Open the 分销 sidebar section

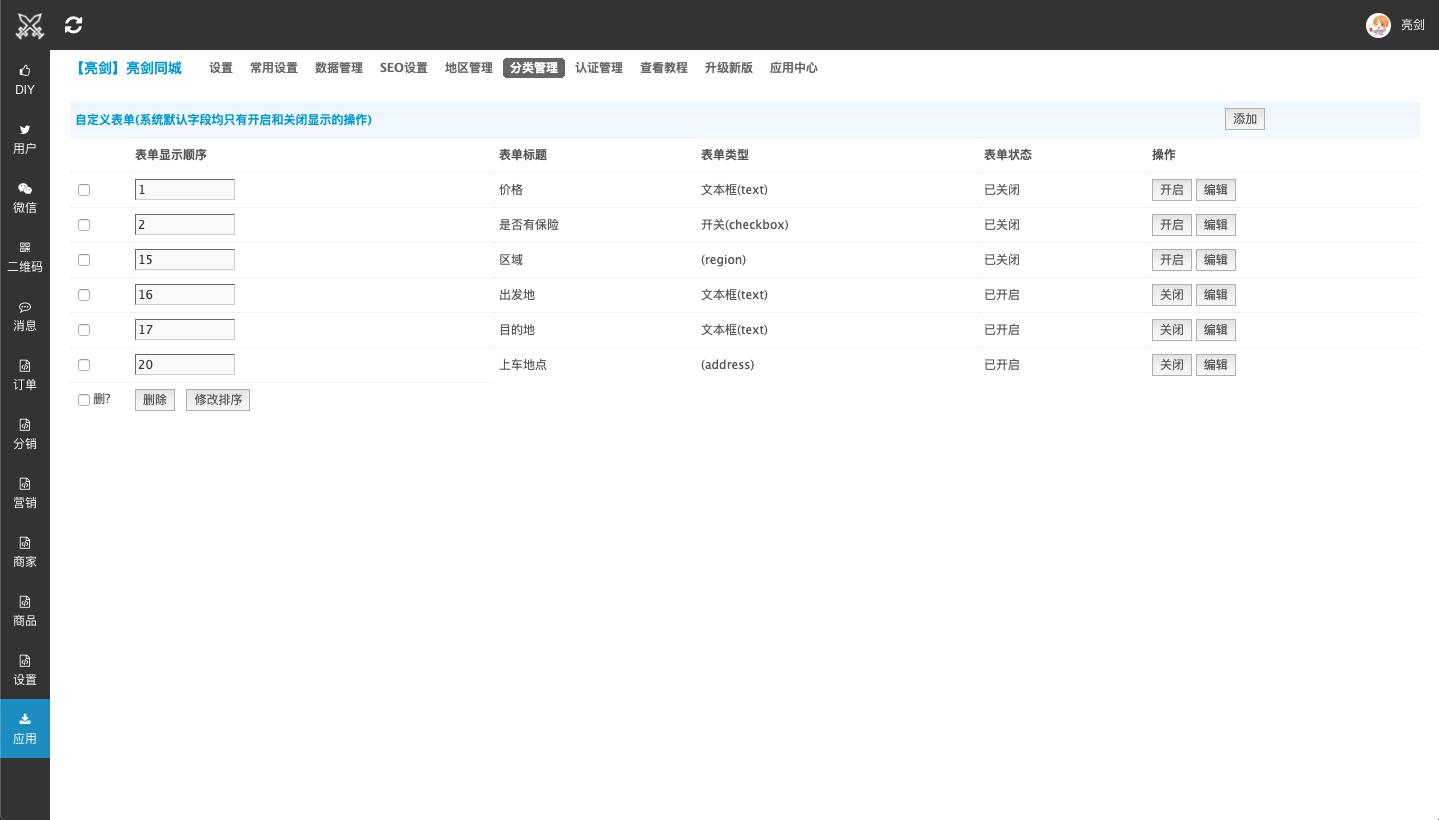[25, 433]
